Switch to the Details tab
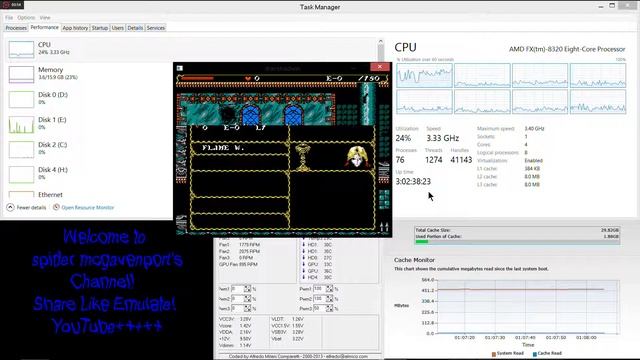 (135, 28)
